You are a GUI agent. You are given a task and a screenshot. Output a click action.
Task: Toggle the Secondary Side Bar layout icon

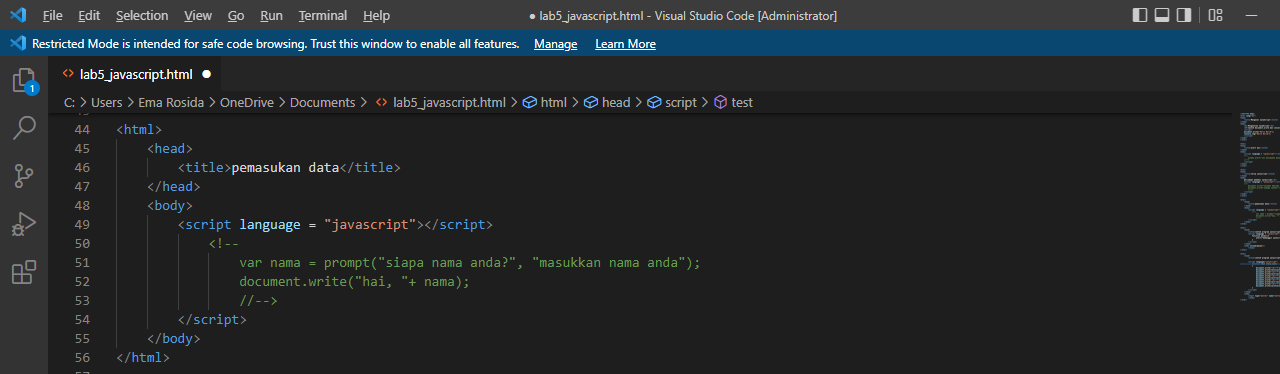tap(1184, 15)
